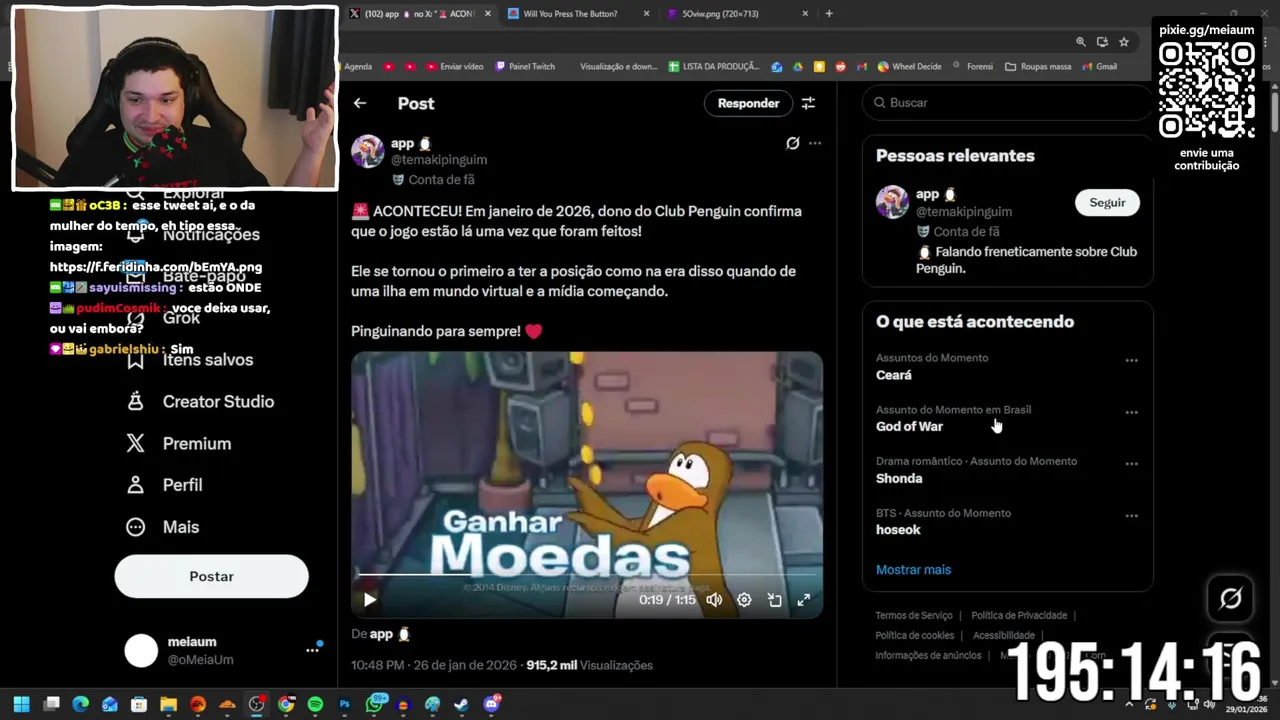Viewport: 1280px width, 720px height.
Task: Open the three-dot menu on app's post
Action: [x=815, y=143]
